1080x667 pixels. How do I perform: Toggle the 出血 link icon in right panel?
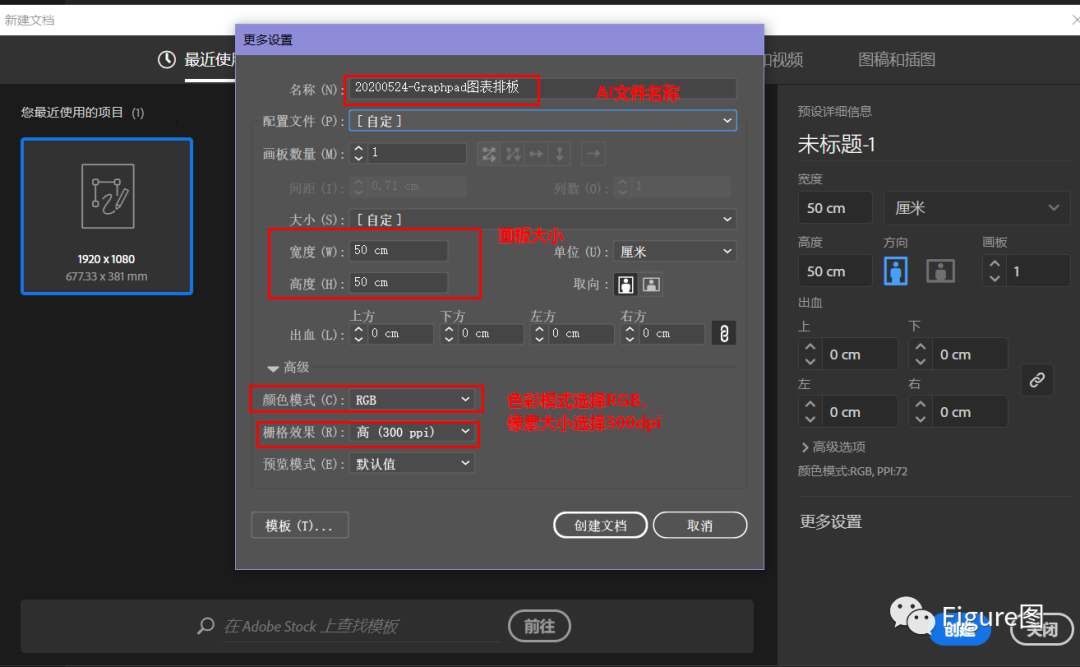tap(1037, 380)
